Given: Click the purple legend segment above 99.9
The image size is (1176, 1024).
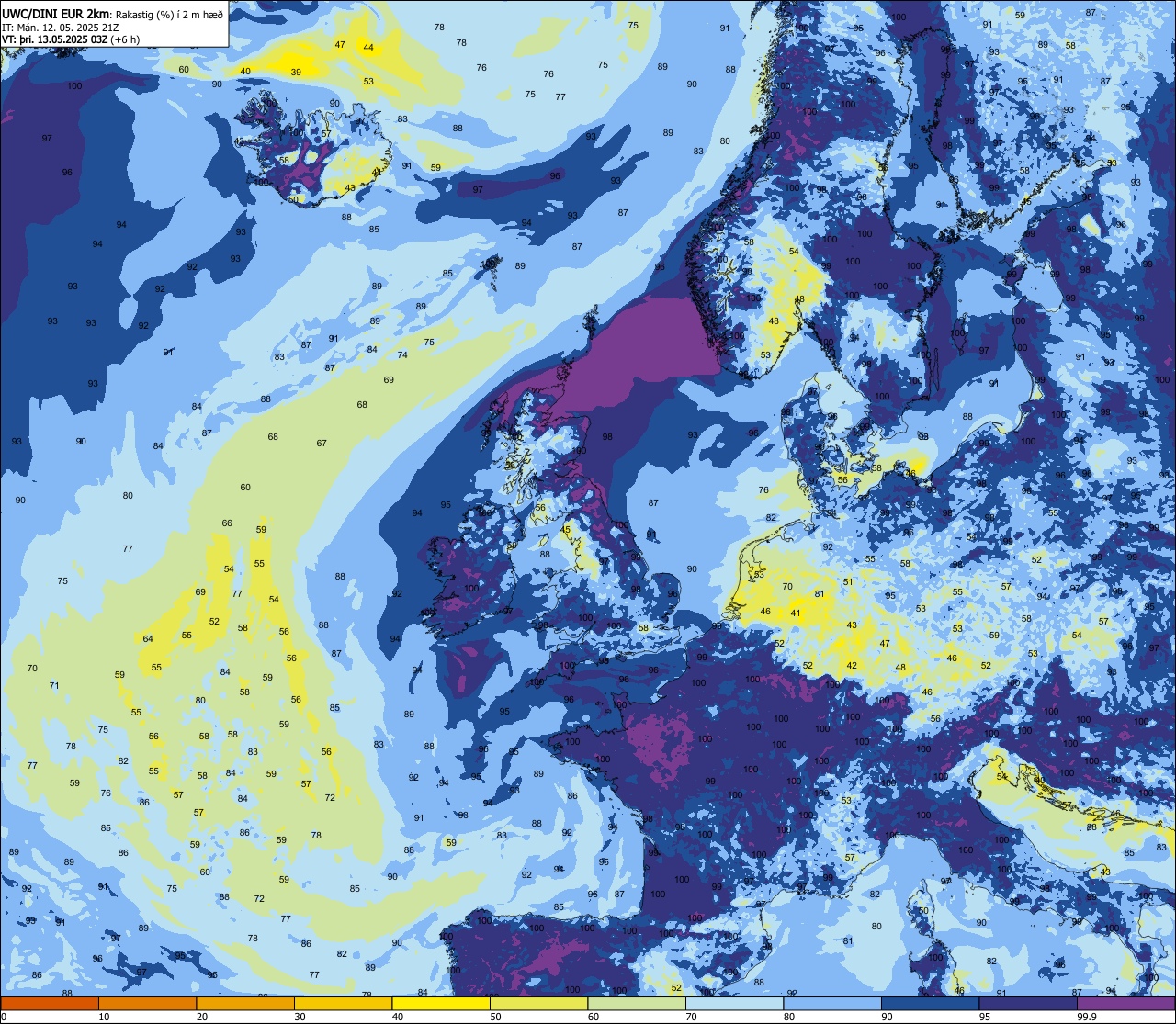Looking at the screenshot, I should [1125, 1003].
